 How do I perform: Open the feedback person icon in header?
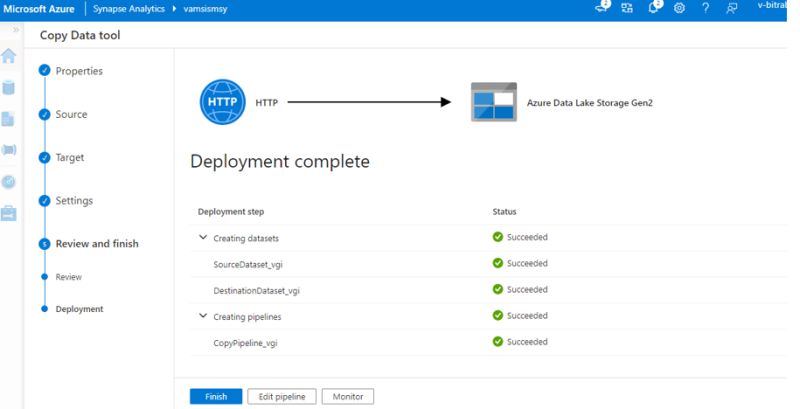coord(732,8)
